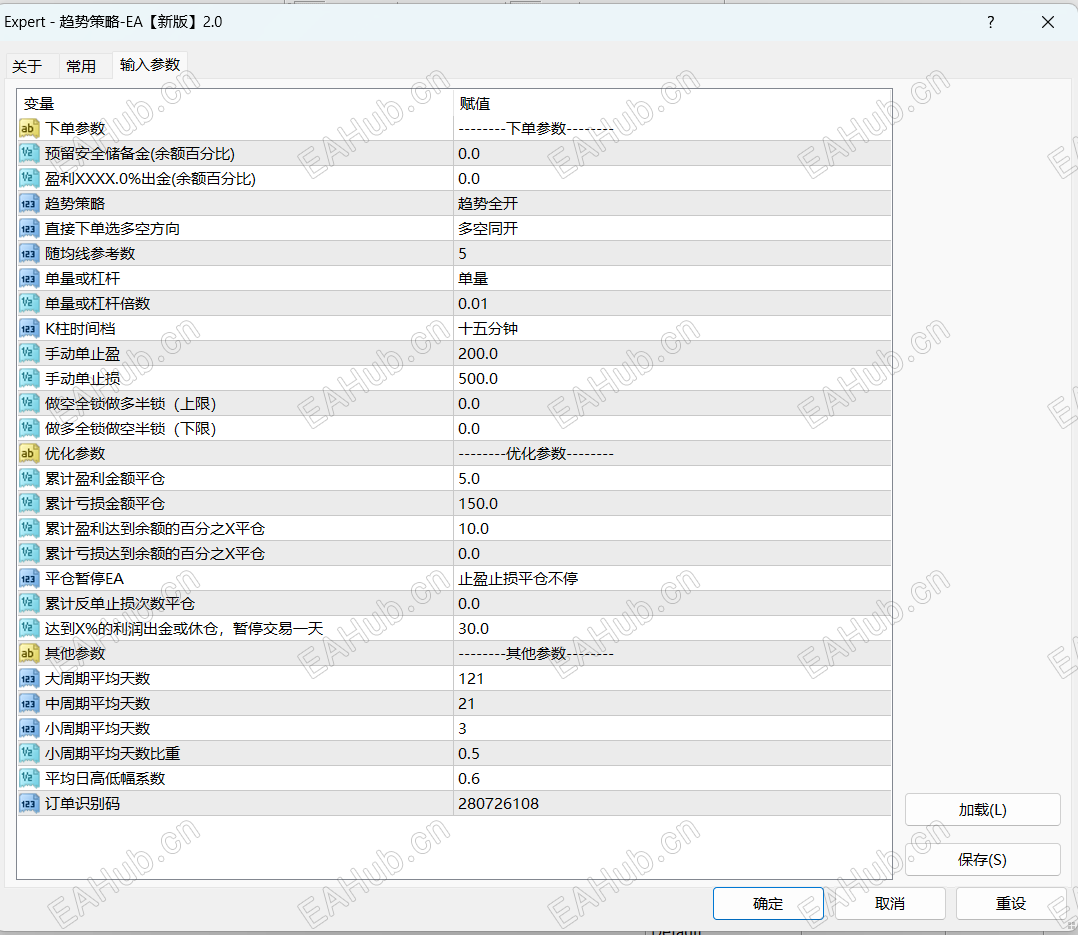Click the icon beside 大周期平均天数
This screenshot has height=935, width=1078.
click(28, 678)
